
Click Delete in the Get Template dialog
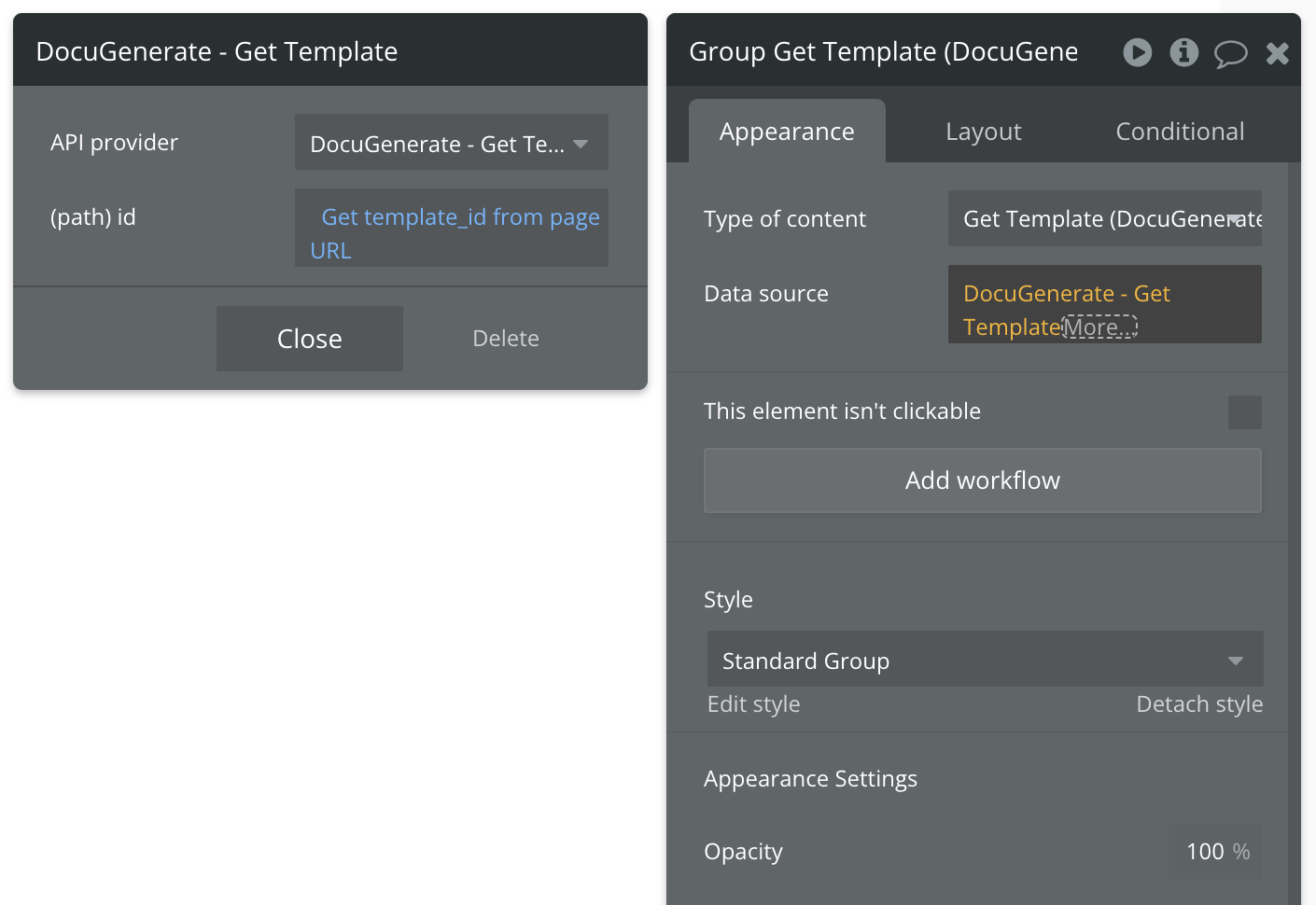coord(506,339)
